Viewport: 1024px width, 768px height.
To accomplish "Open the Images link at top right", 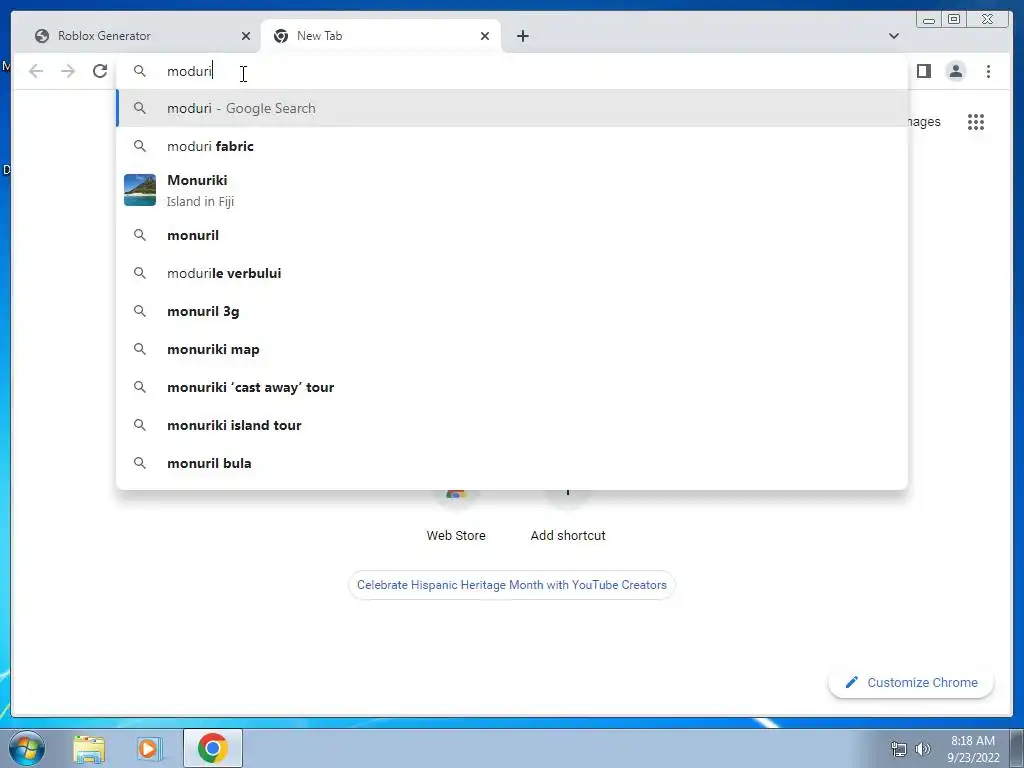I will tap(924, 121).
